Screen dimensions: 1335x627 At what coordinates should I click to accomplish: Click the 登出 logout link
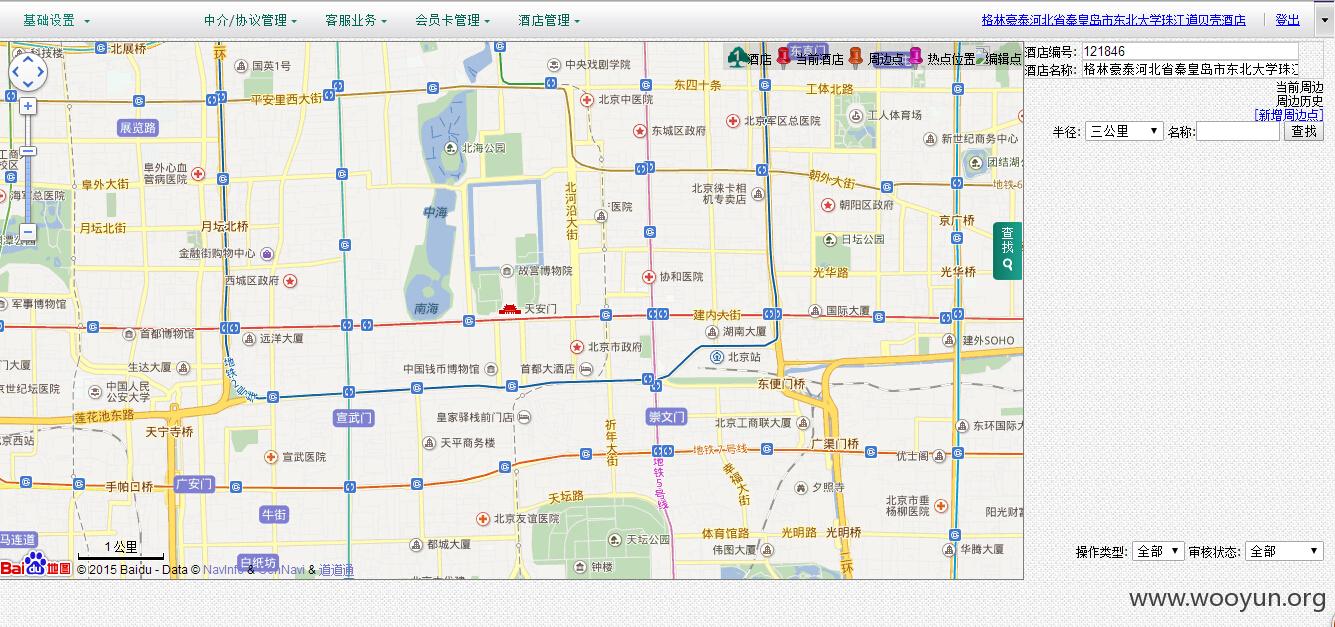pyautogui.click(x=1288, y=20)
